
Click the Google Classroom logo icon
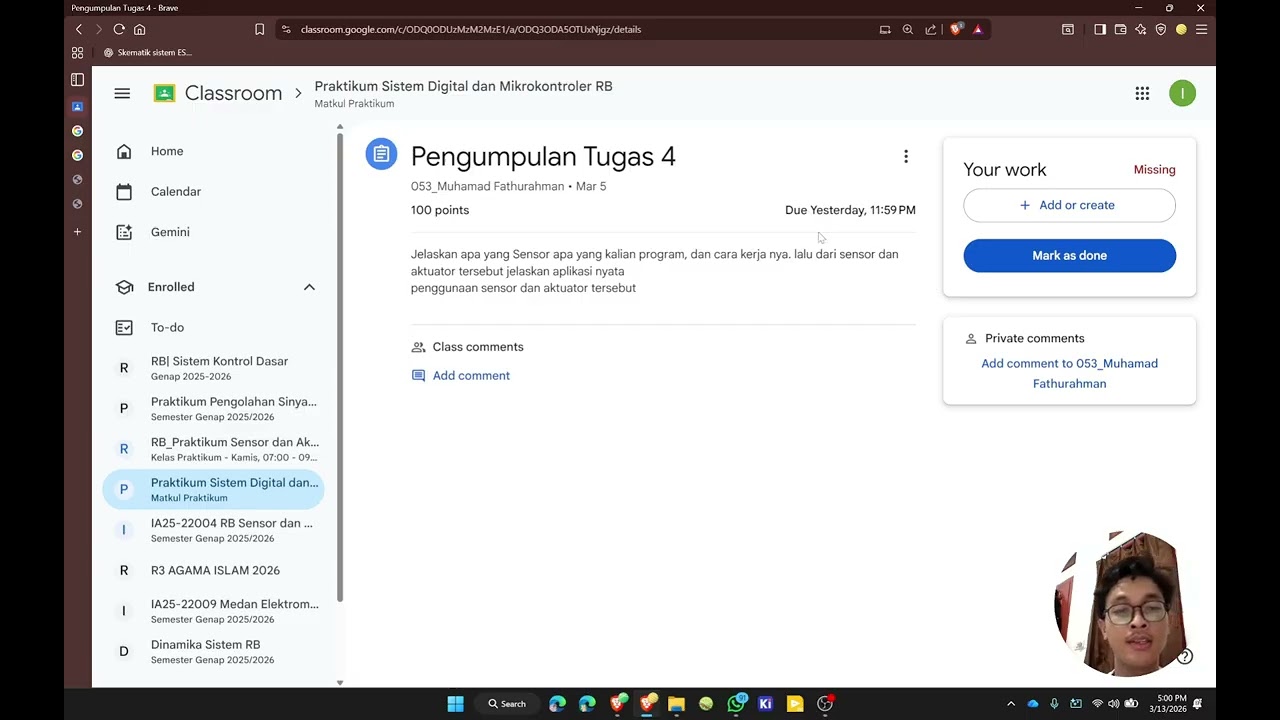(x=164, y=93)
